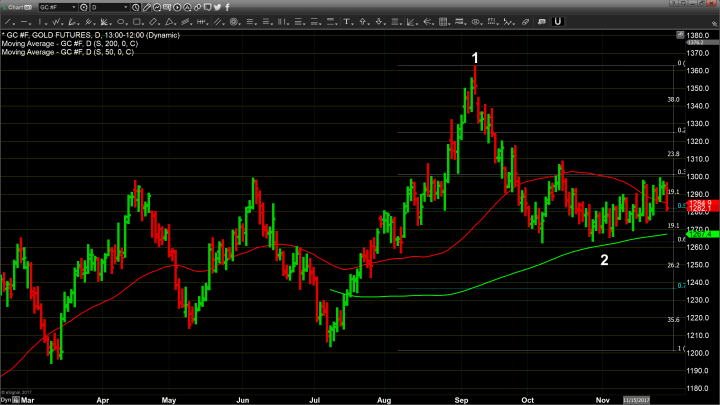Toggle the magnet snap U button
This screenshot has width=720, height=405.
click(x=557, y=21)
